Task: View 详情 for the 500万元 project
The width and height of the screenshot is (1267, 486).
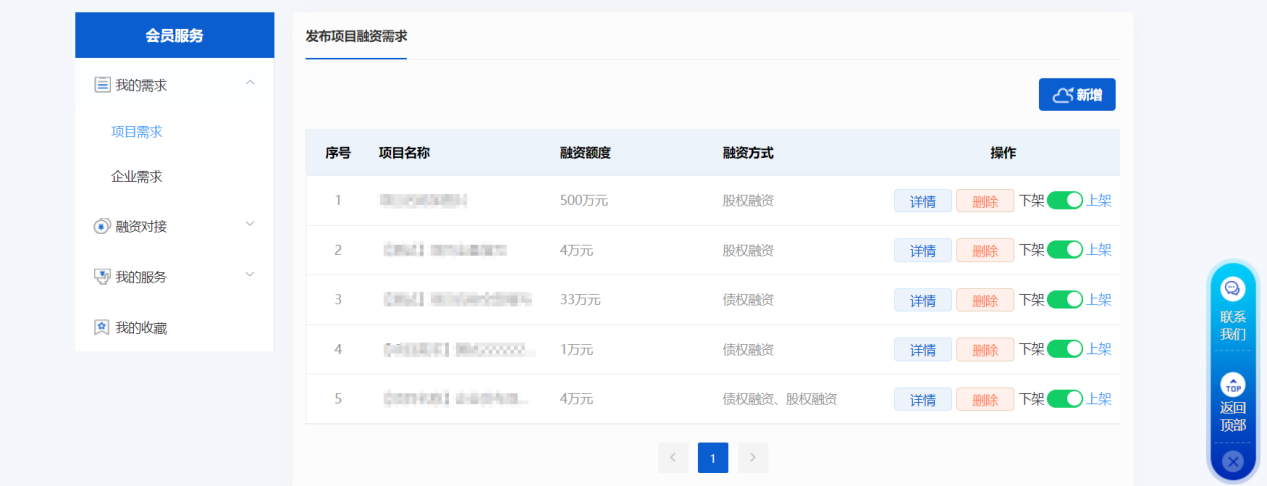Action: (x=922, y=201)
